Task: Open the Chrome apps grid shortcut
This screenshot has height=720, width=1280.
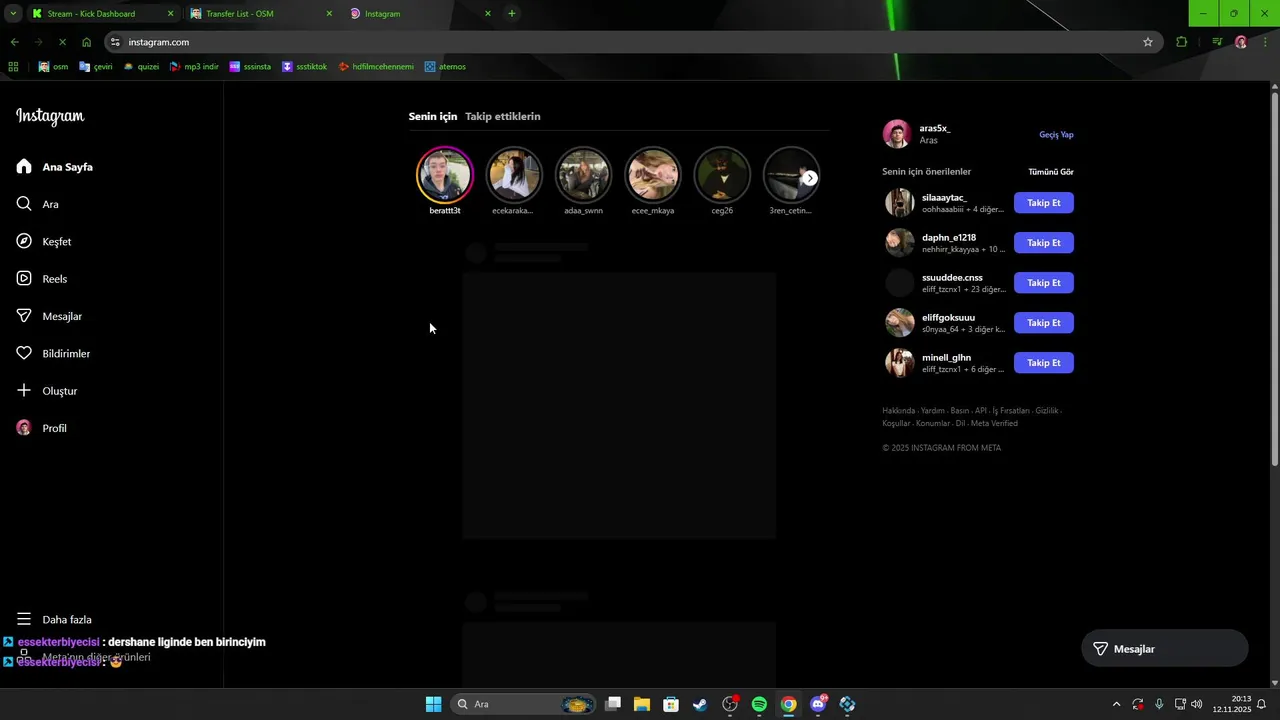Action: (13, 67)
